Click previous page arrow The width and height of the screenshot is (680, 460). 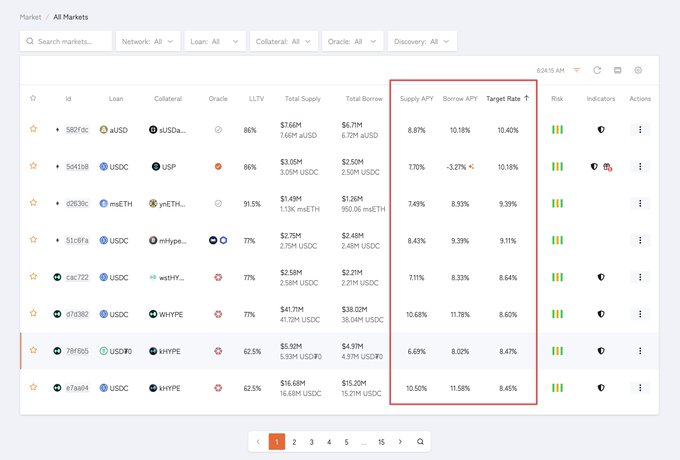coord(258,442)
